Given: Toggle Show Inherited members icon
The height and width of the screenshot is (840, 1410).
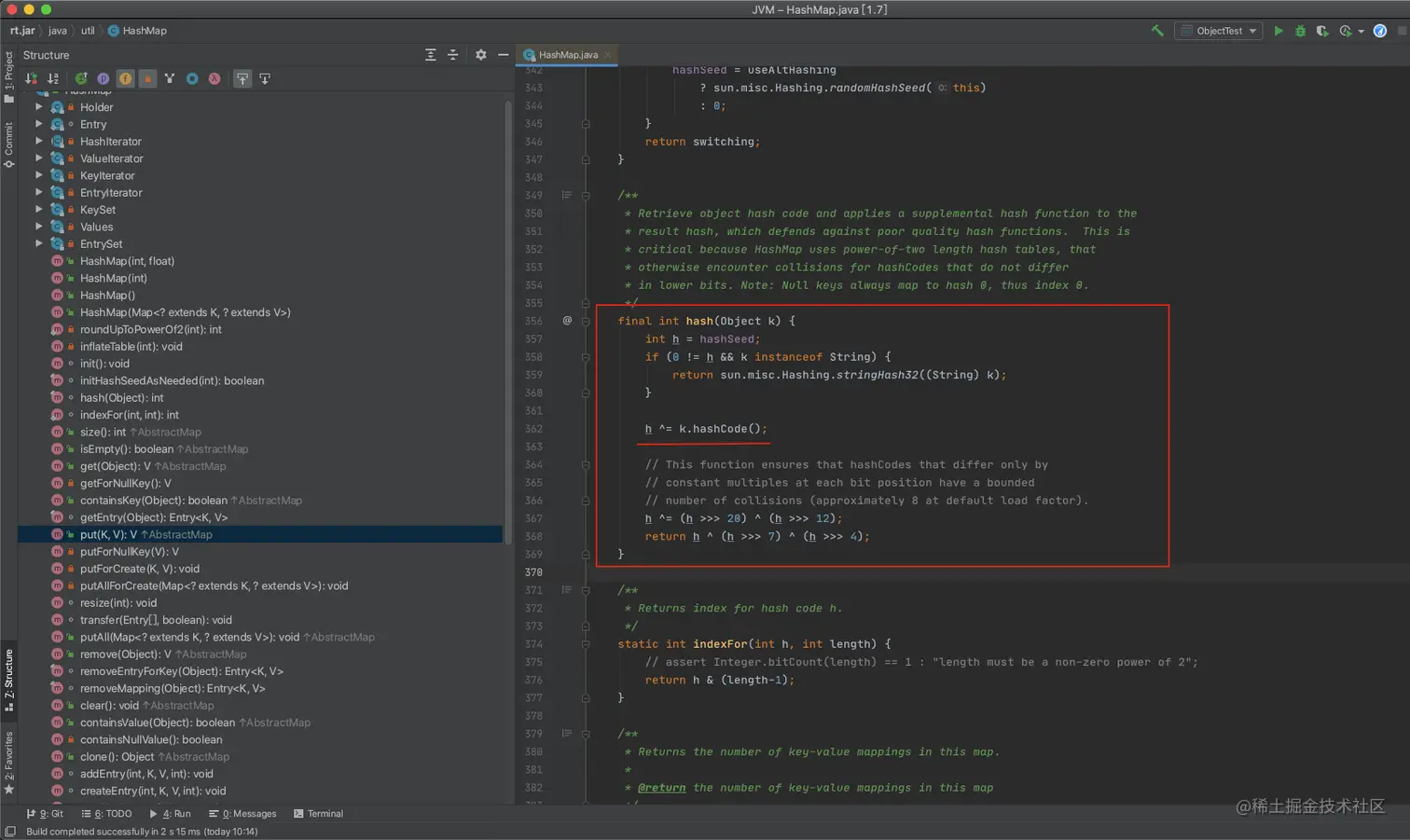Looking at the screenshot, I should [x=81, y=78].
